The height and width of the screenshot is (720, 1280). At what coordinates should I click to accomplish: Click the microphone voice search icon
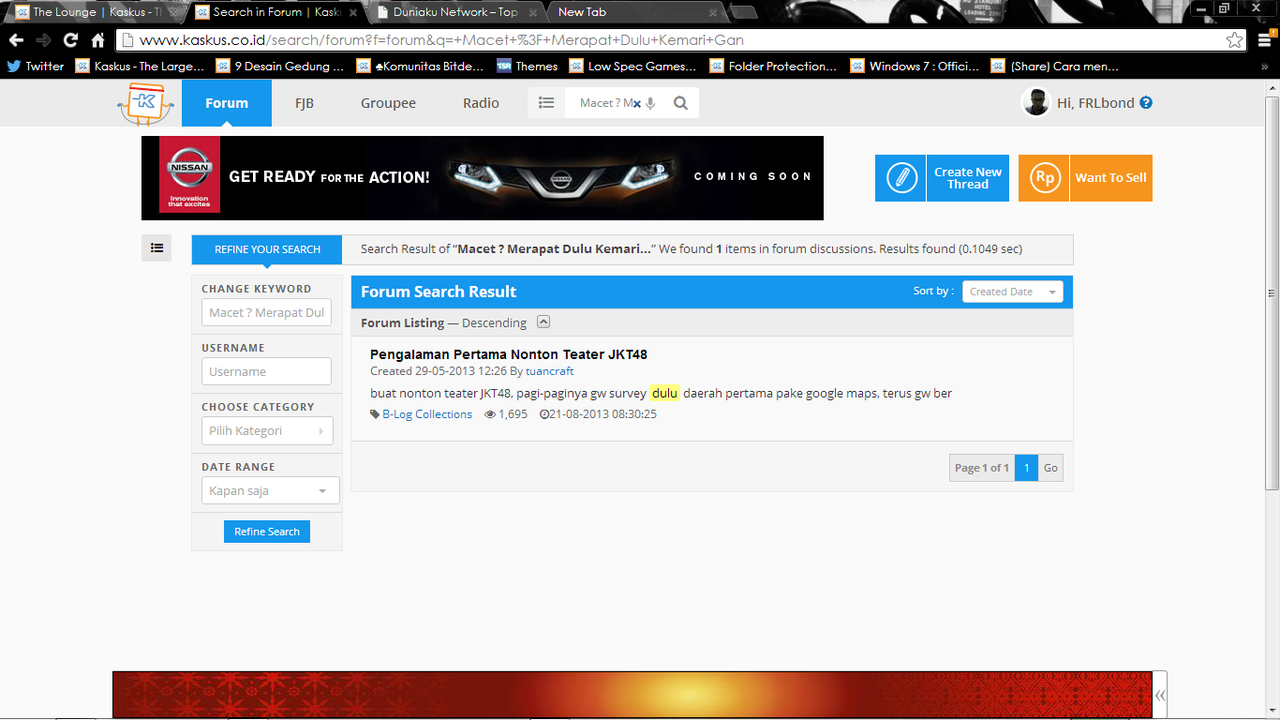point(651,103)
